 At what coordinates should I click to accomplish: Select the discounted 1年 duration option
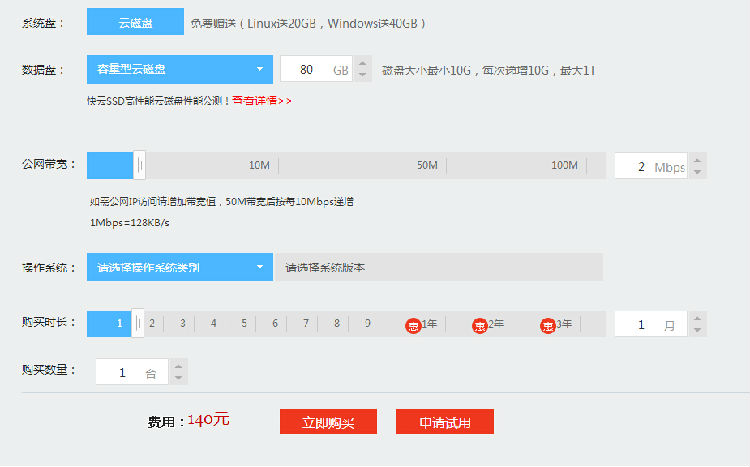point(422,324)
